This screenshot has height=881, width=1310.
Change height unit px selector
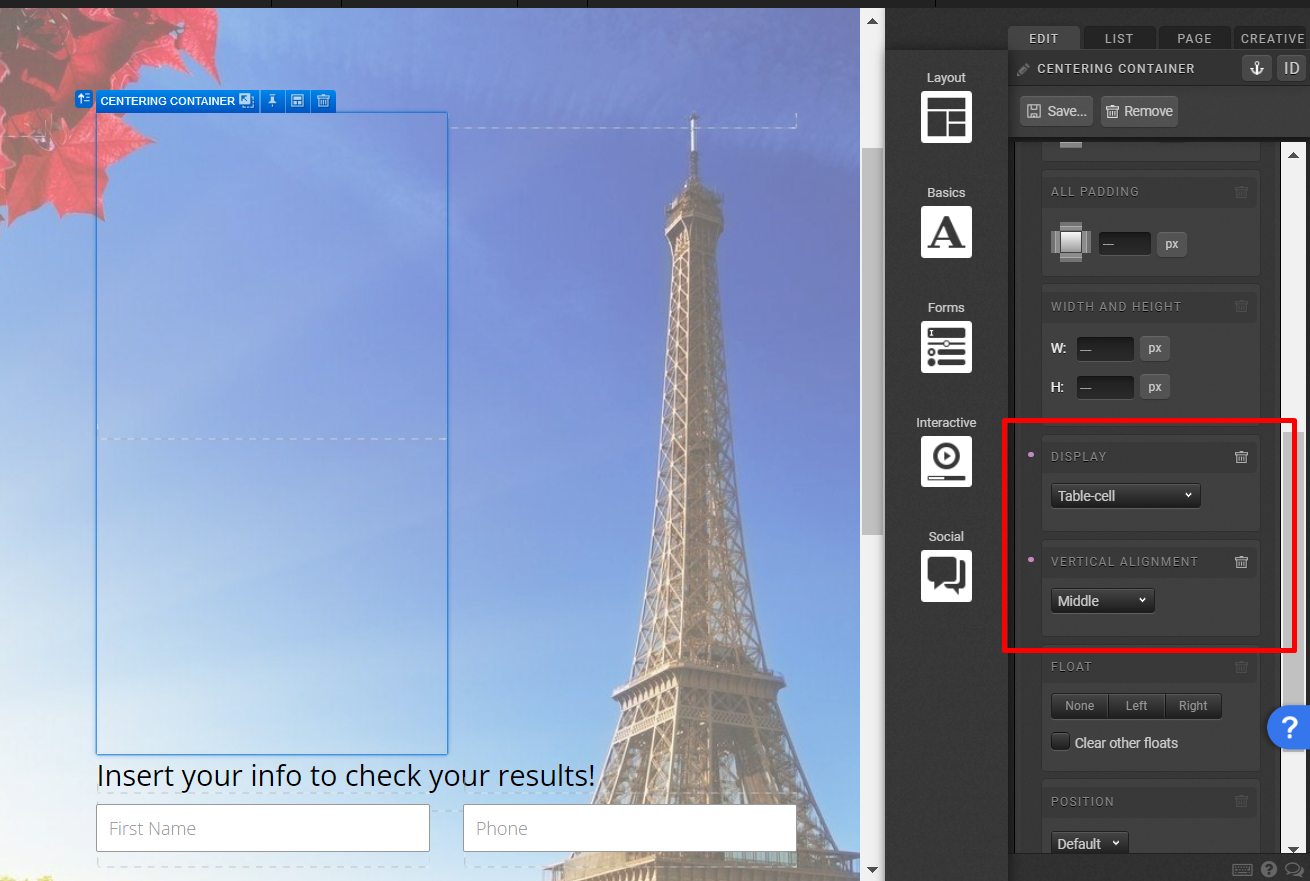pos(1155,387)
